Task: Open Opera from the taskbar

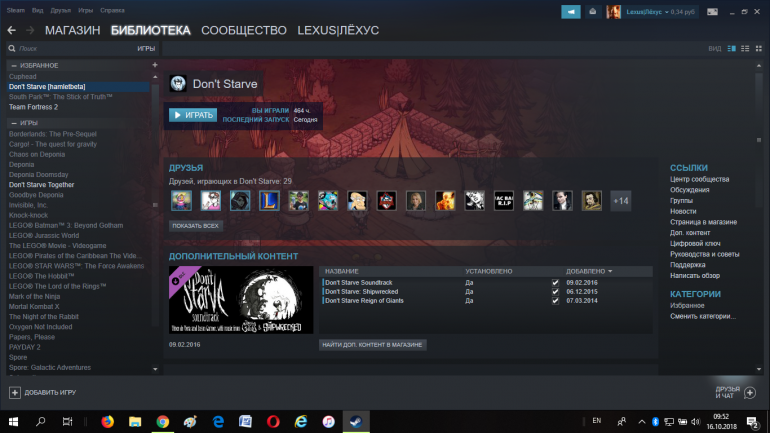Action: (274, 422)
